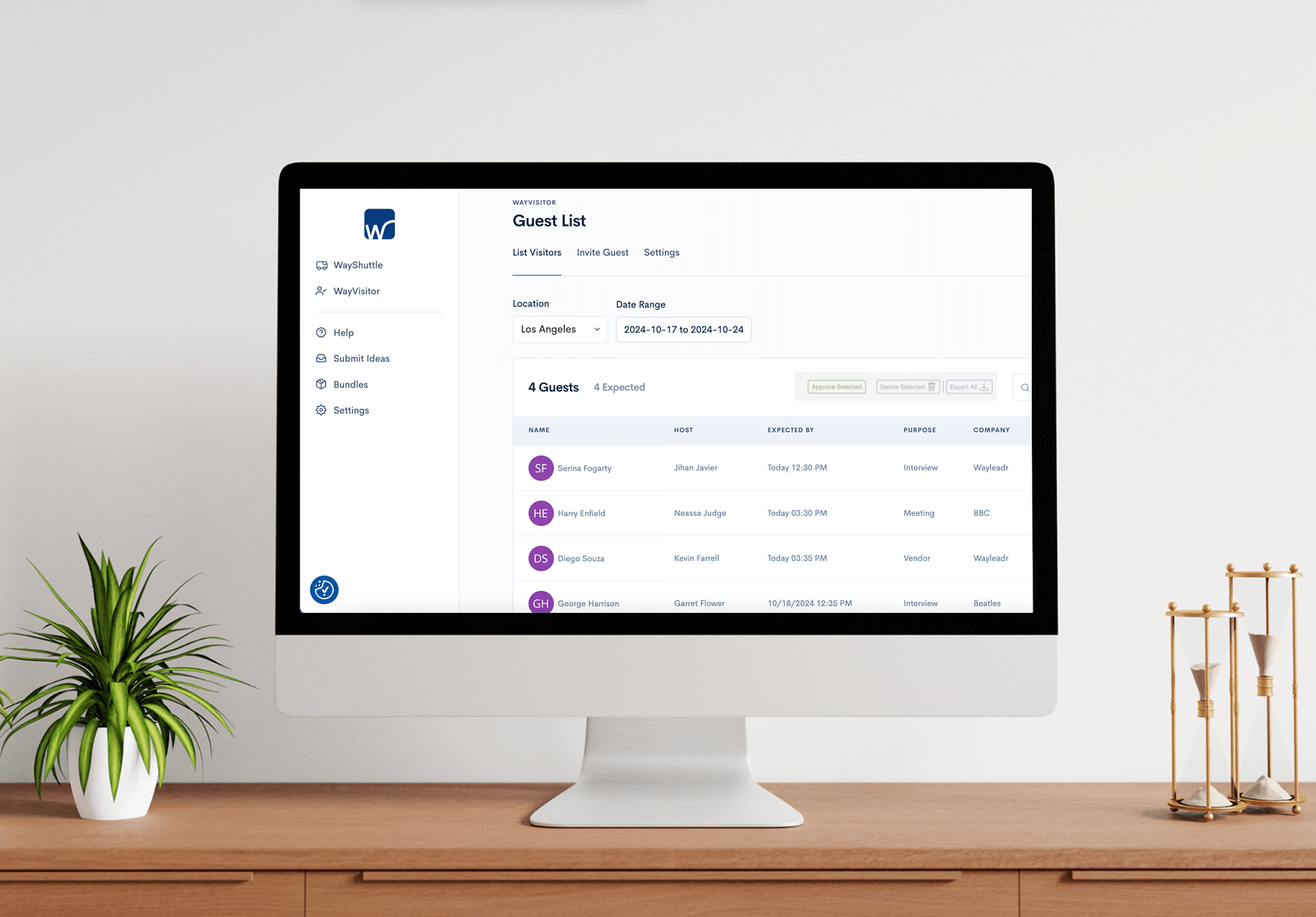This screenshot has height=917, width=1316.
Task: Click the search icon top-right
Action: click(1025, 388)
